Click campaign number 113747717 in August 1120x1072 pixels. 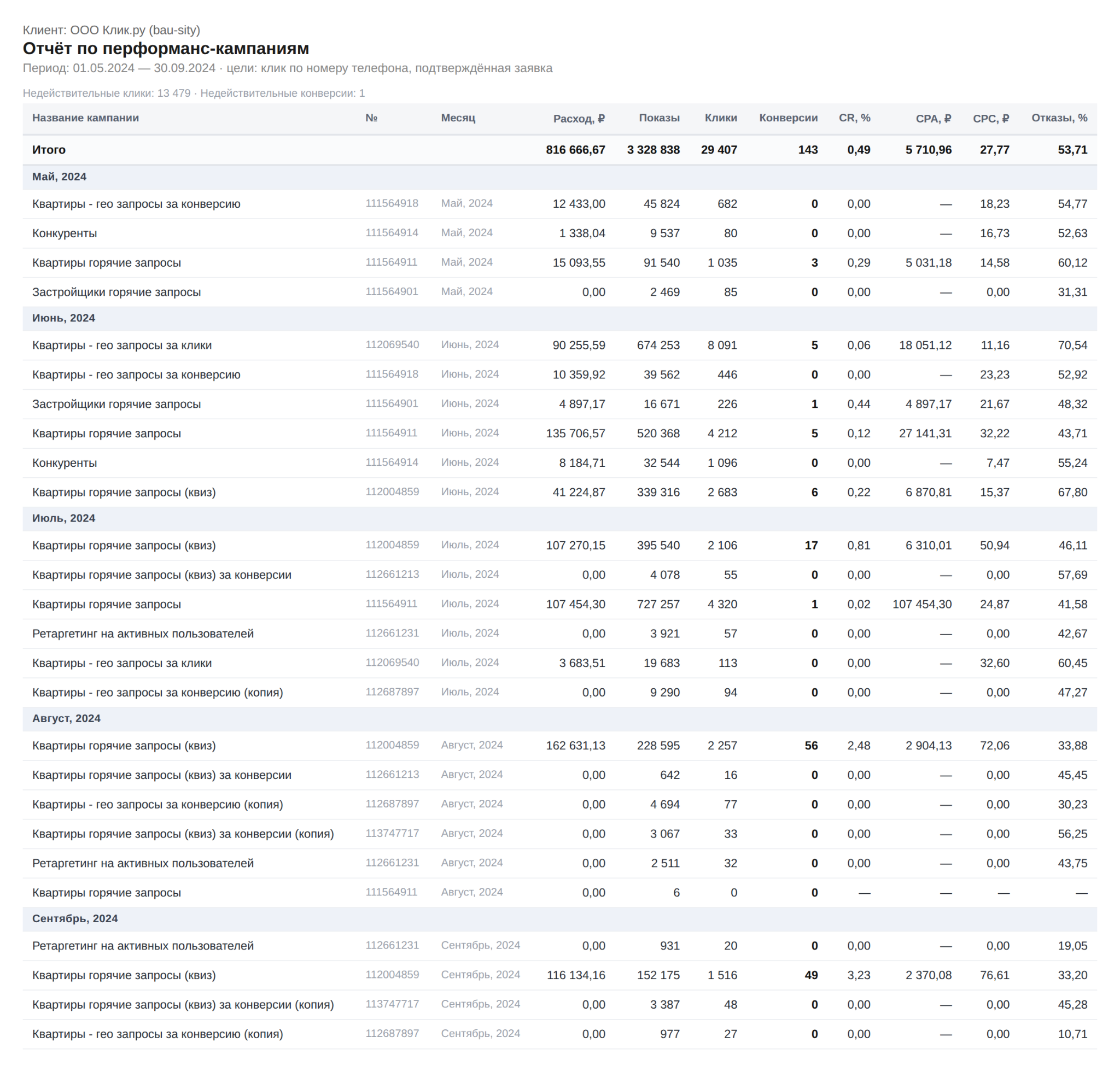(392, 833)
